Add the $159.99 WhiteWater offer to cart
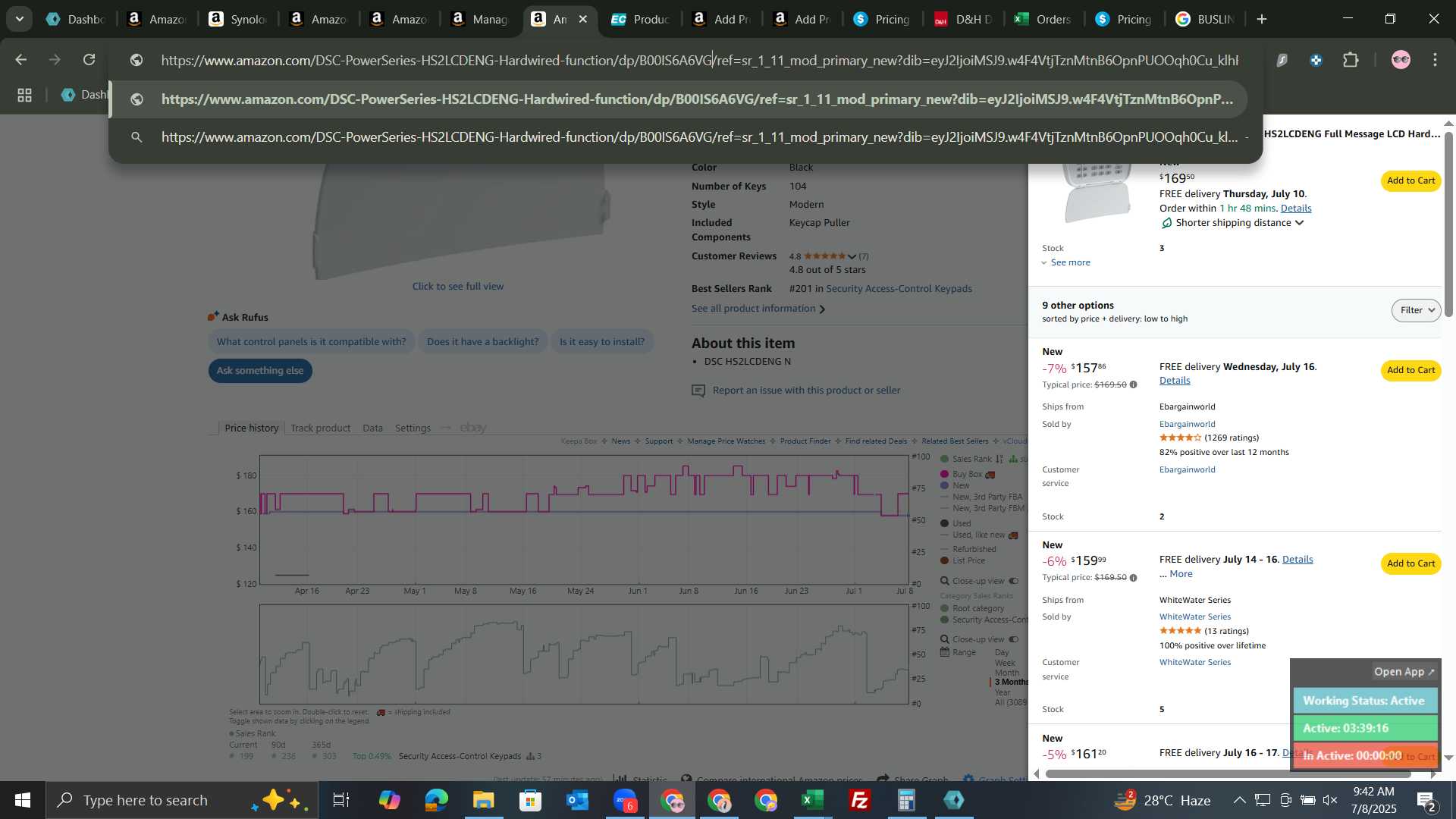 coord(1410,563)
